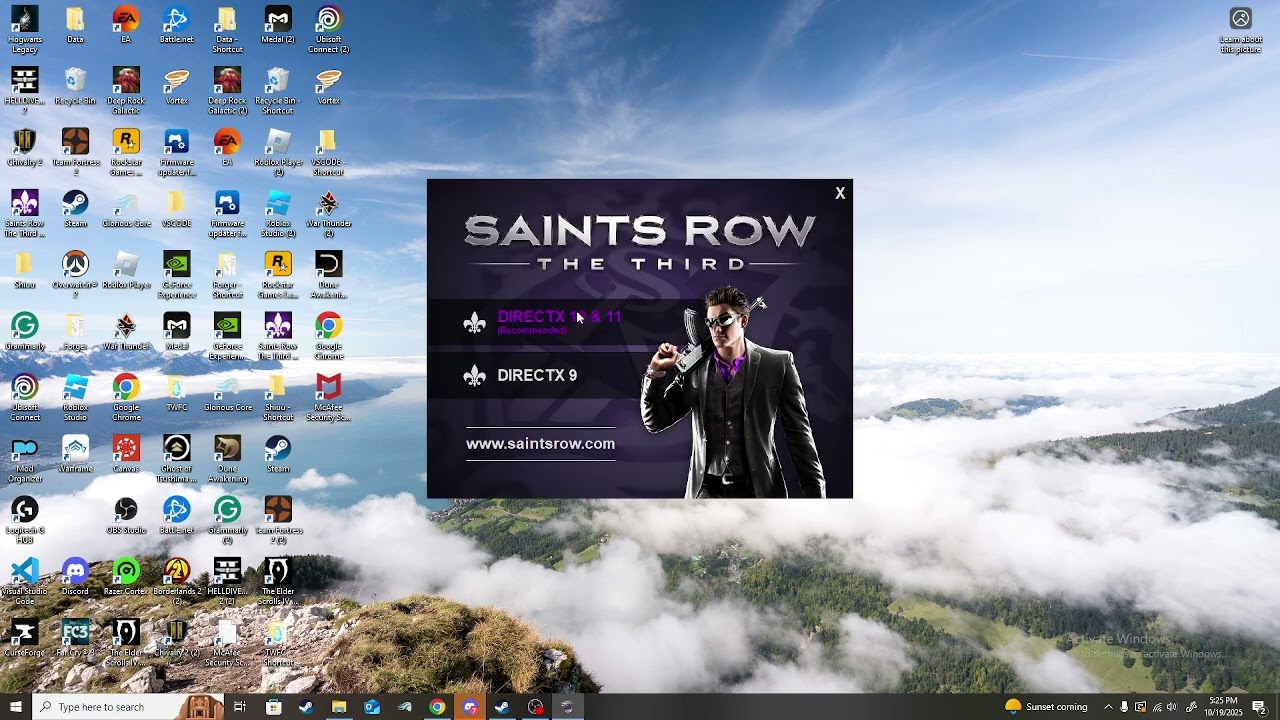
Task: Open File Explorer from the taskbar
Action: tap(339, 707)
